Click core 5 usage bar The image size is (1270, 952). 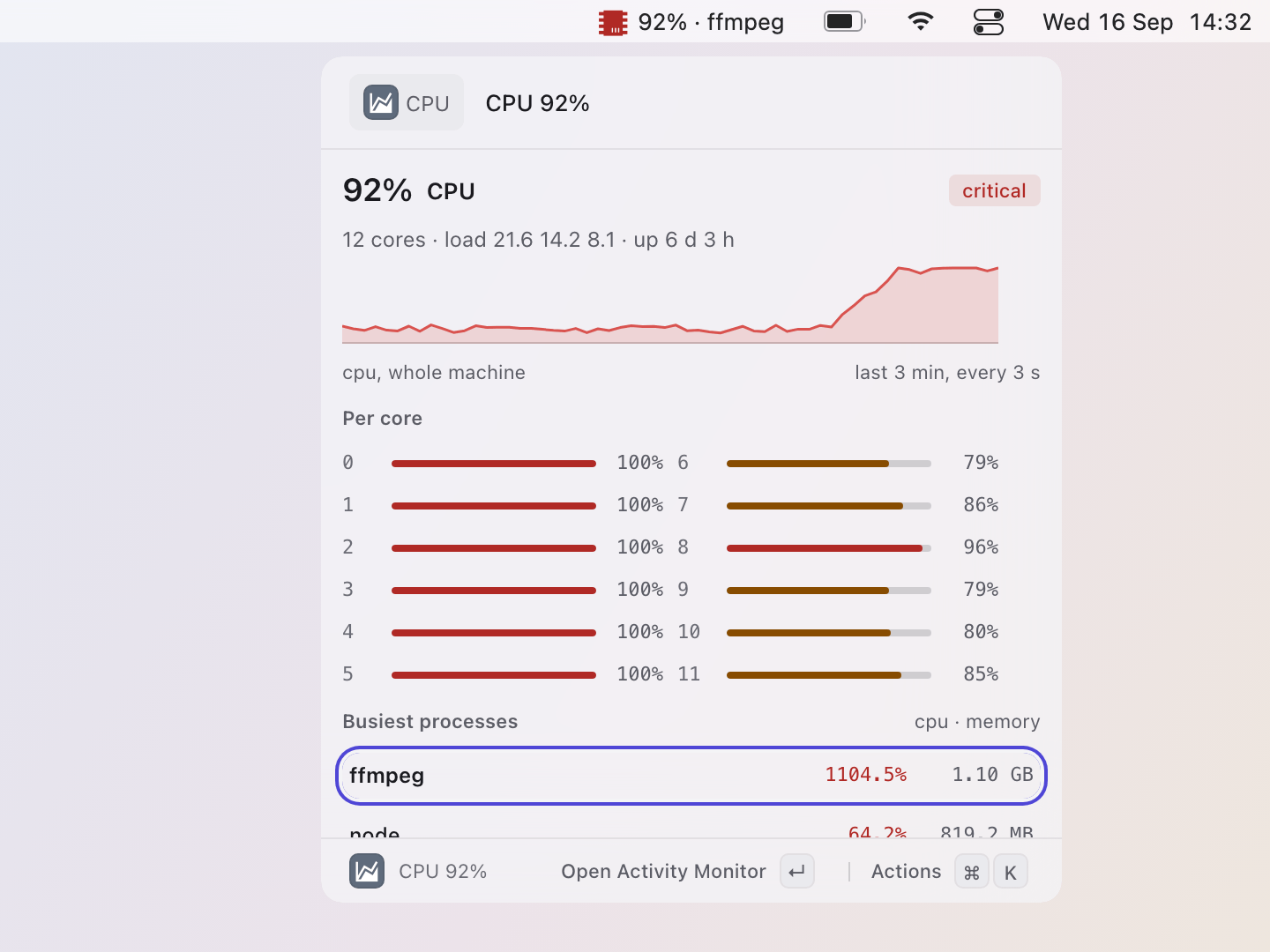[494, 674]
